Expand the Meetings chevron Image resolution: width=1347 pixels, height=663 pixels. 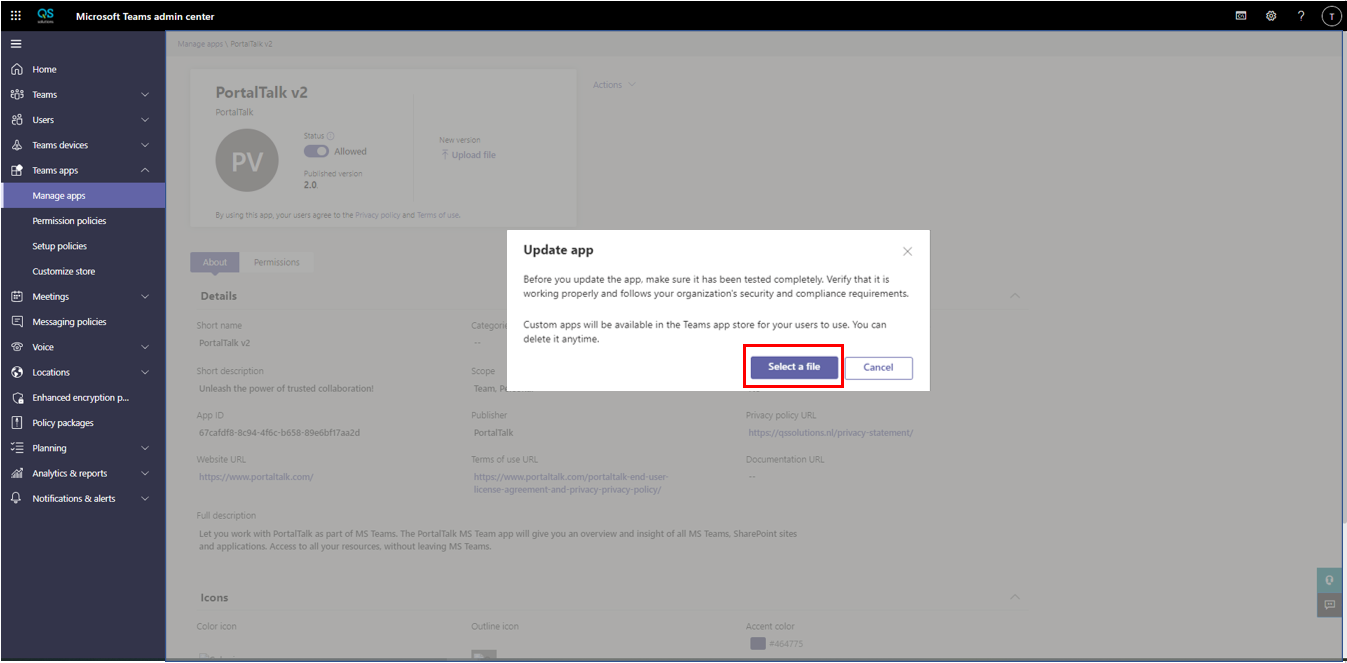tap(145, 297)
